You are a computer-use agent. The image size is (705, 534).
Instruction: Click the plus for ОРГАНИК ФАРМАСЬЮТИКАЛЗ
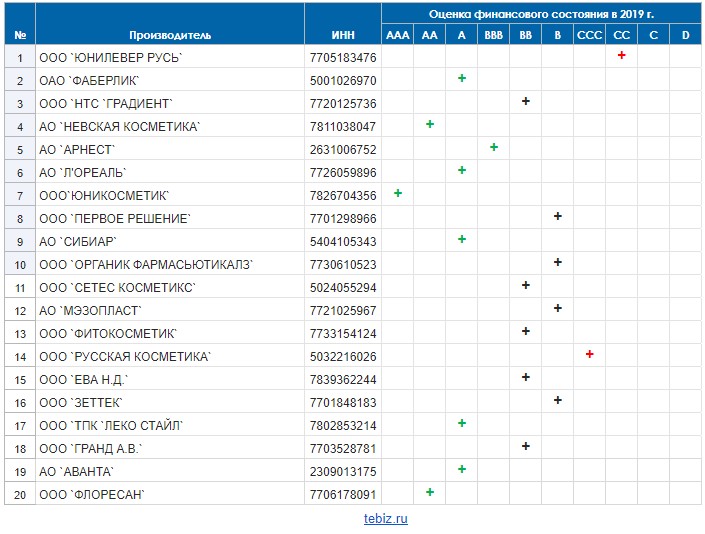click(x=558, y=262)
